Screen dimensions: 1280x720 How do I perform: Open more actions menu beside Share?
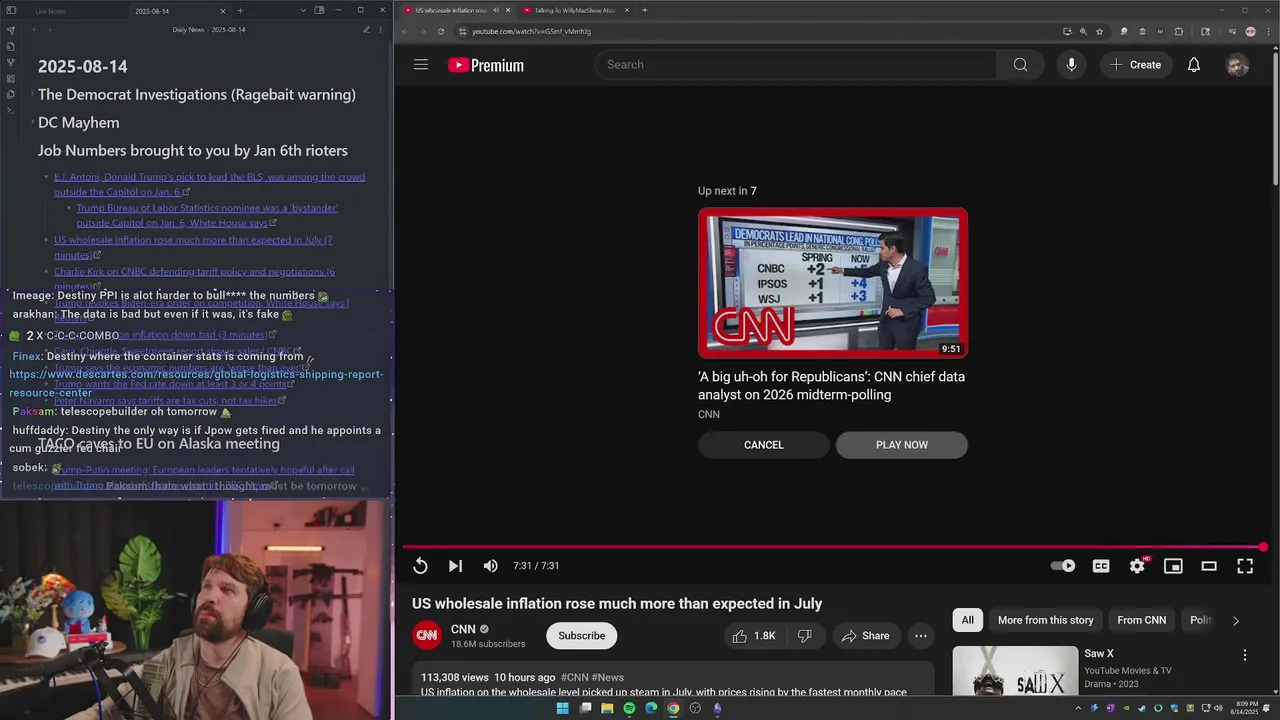pos(921,636)
